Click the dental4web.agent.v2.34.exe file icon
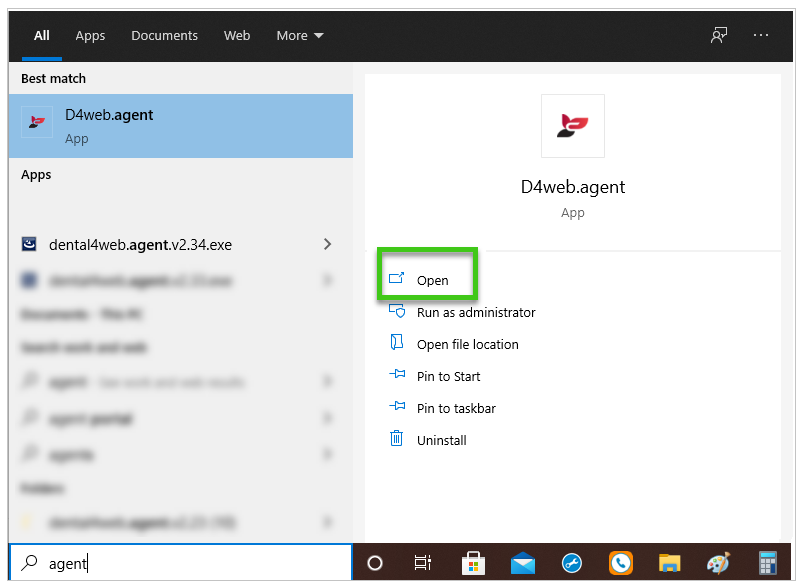This screenshot has width=802, height=586. click(x=29, y=244)
